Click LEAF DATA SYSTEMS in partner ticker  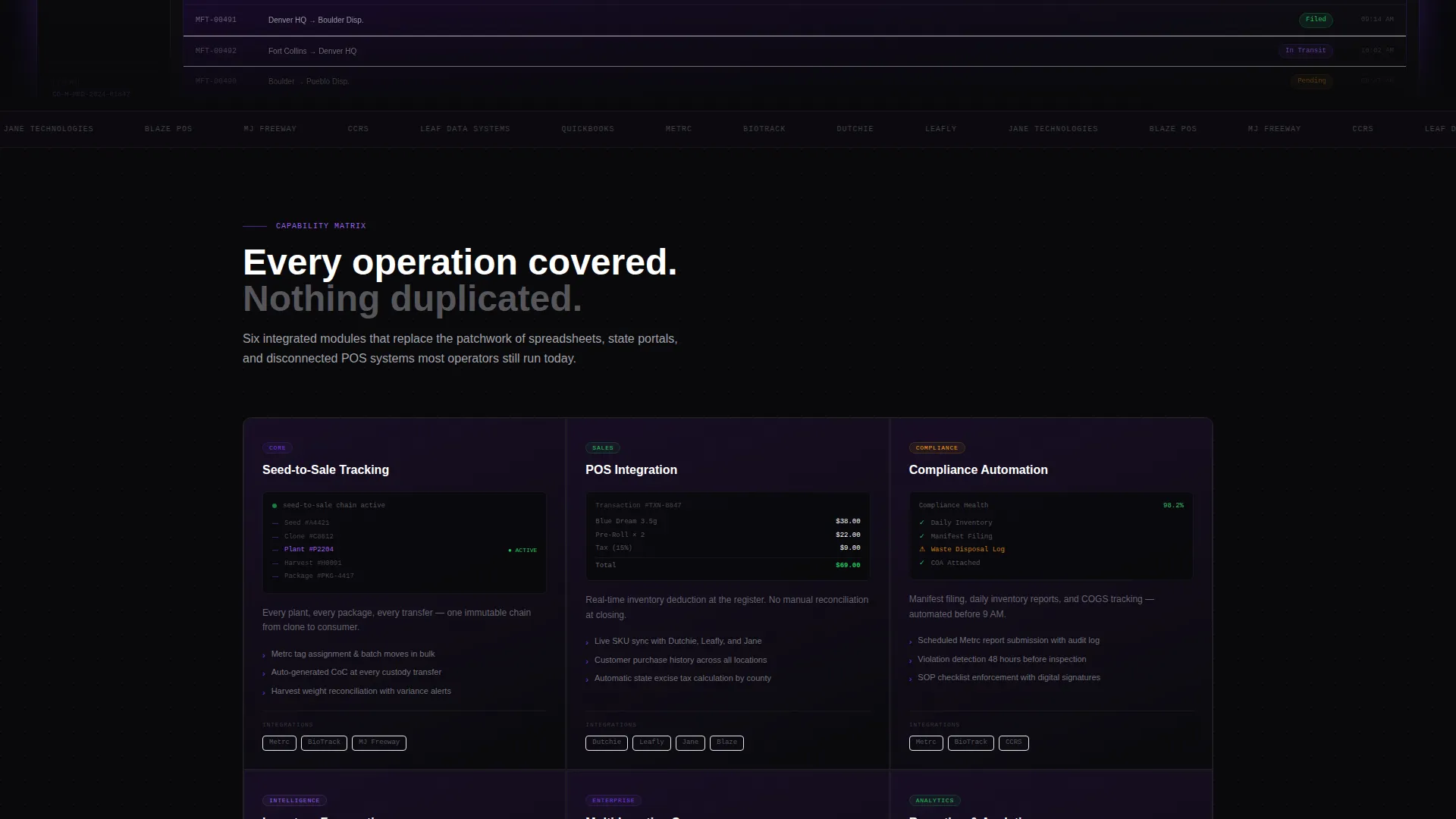(x=465, y=129)
